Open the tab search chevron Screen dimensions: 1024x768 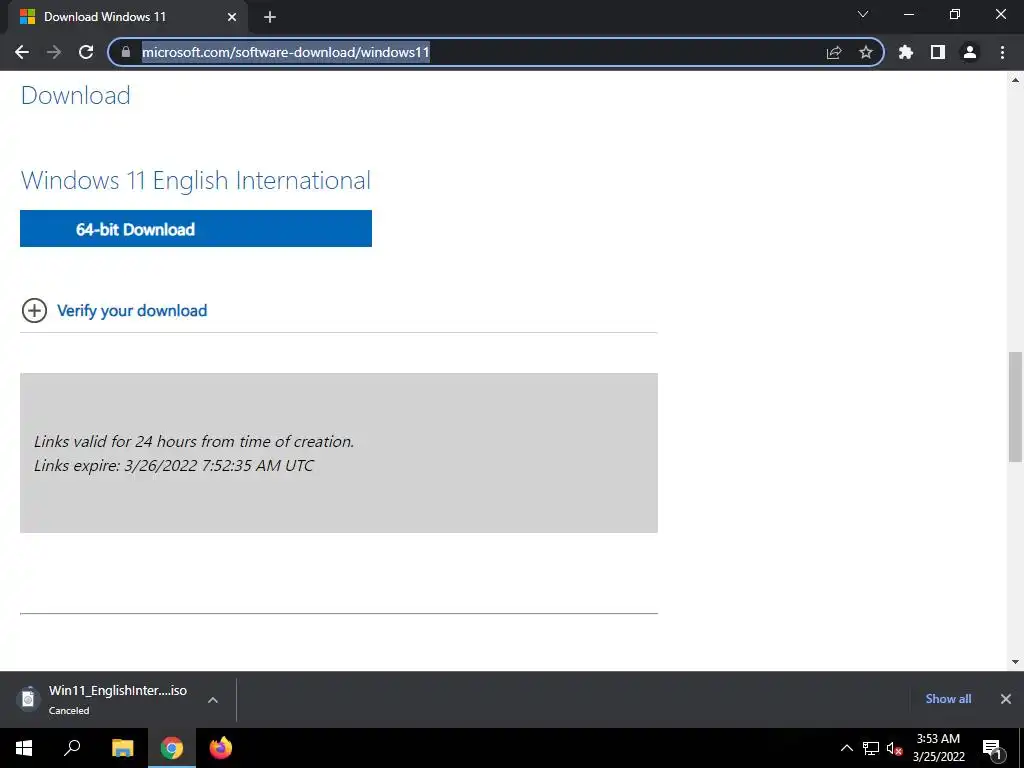click(863, 14)
